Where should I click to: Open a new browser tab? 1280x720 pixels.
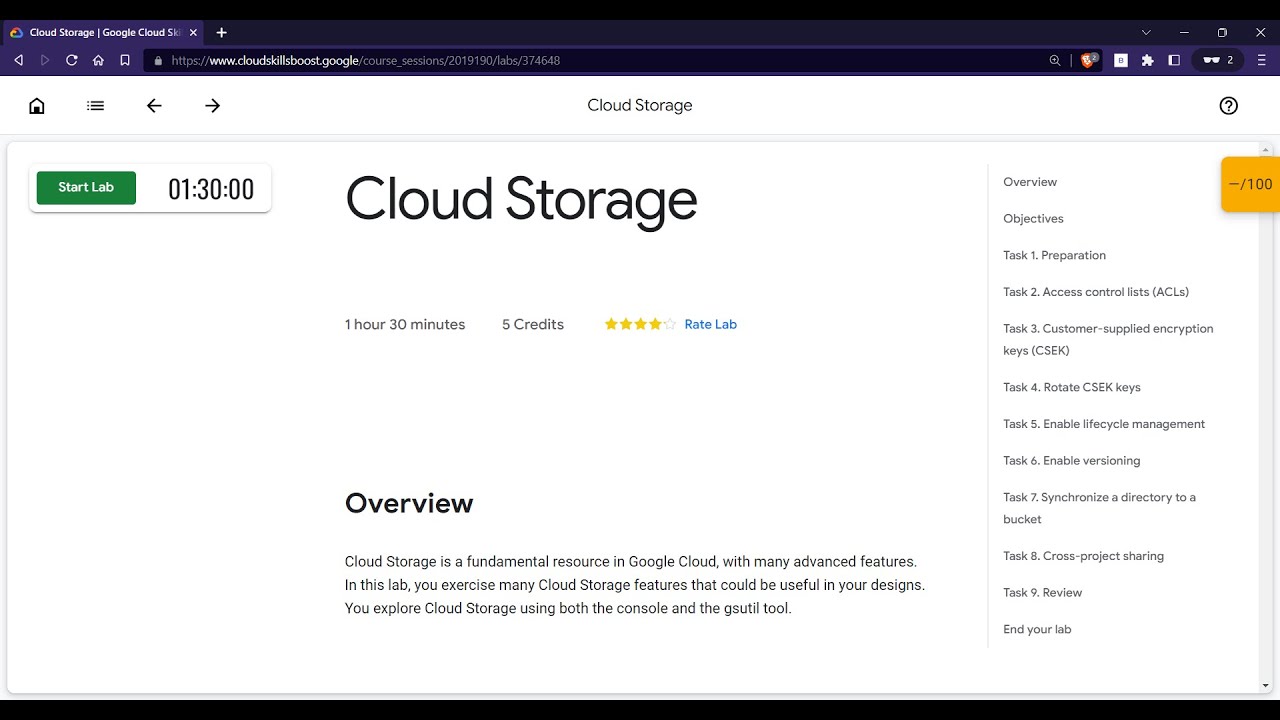coord(222,32)
